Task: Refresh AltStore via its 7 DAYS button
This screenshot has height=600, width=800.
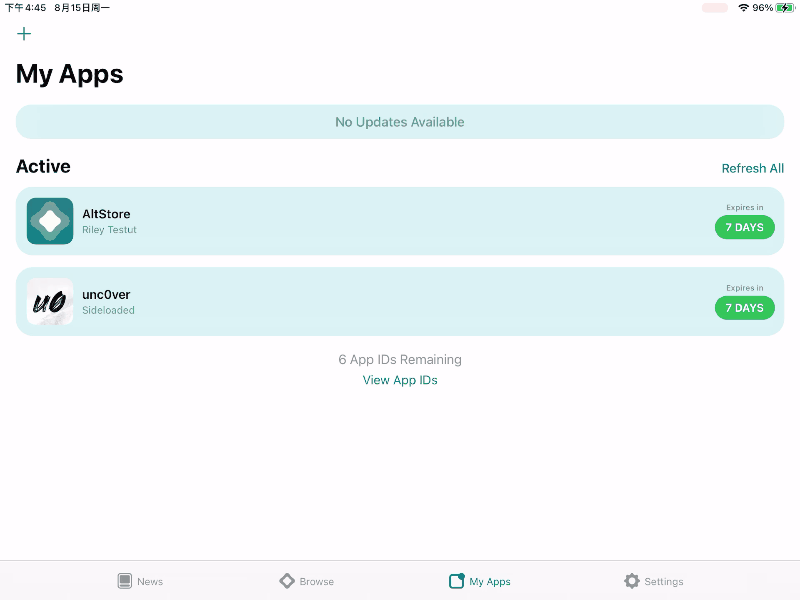Action: tap(744, 228)
